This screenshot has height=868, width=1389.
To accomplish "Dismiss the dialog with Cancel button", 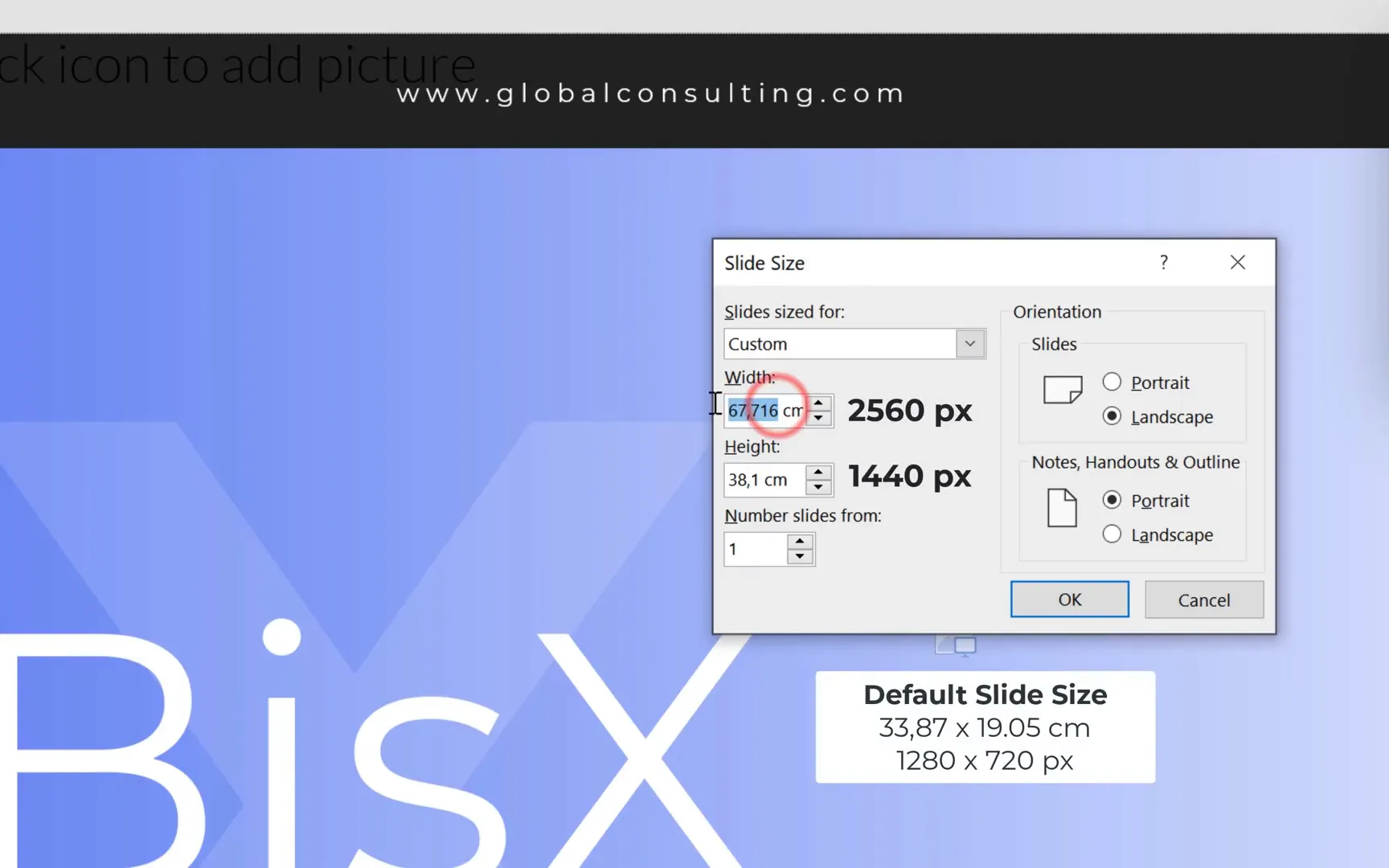I will point(1204,600).
